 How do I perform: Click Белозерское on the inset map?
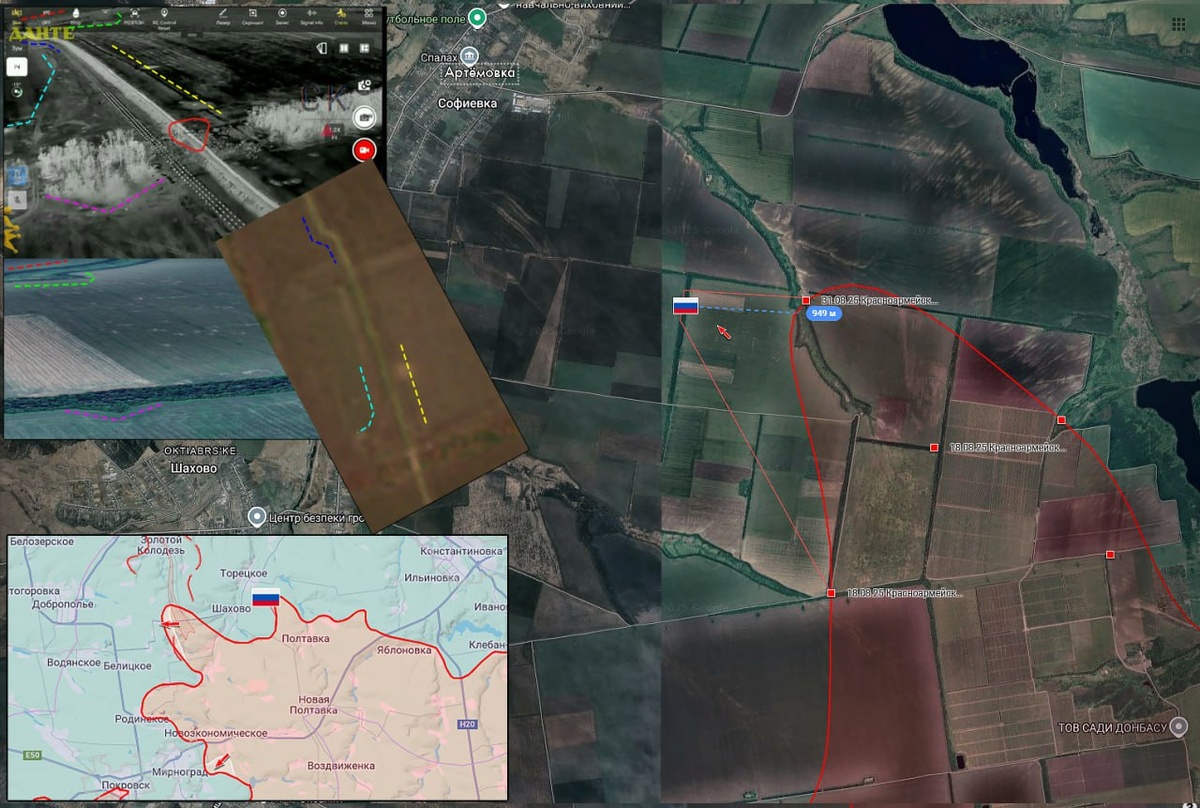(x=42, y=541)
